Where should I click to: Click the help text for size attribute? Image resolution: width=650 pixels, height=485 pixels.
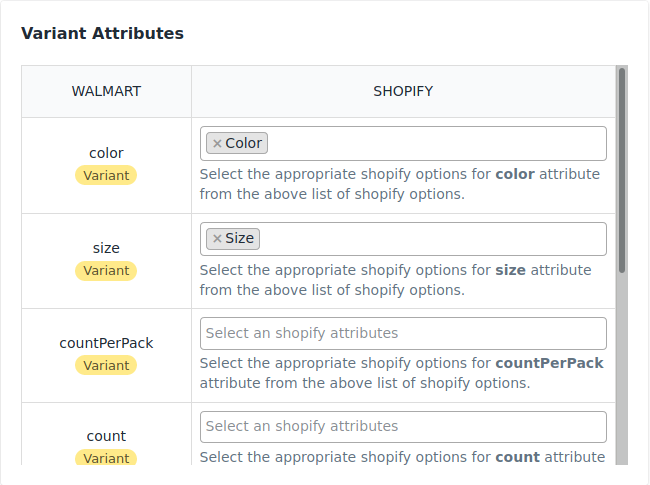tap(395, 280)
